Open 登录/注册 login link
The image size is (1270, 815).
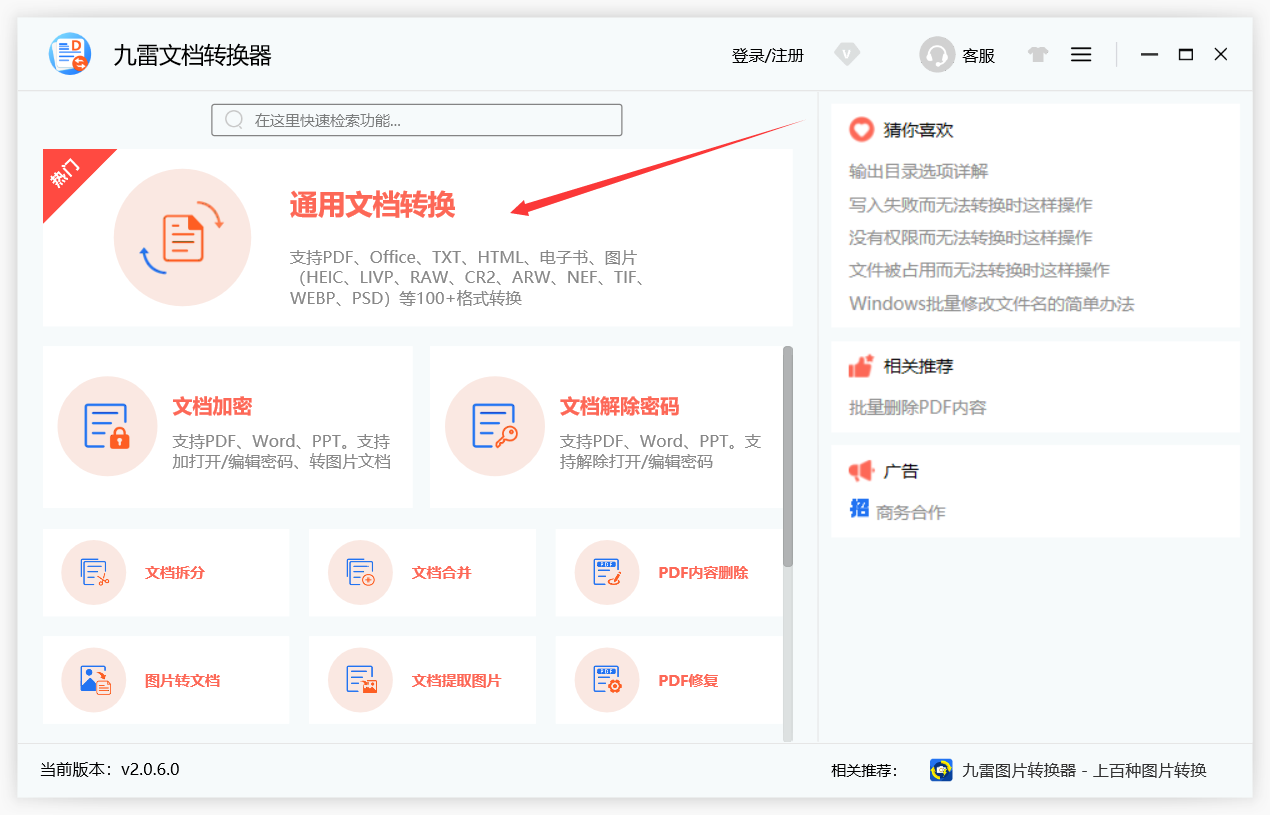point(768,56)
